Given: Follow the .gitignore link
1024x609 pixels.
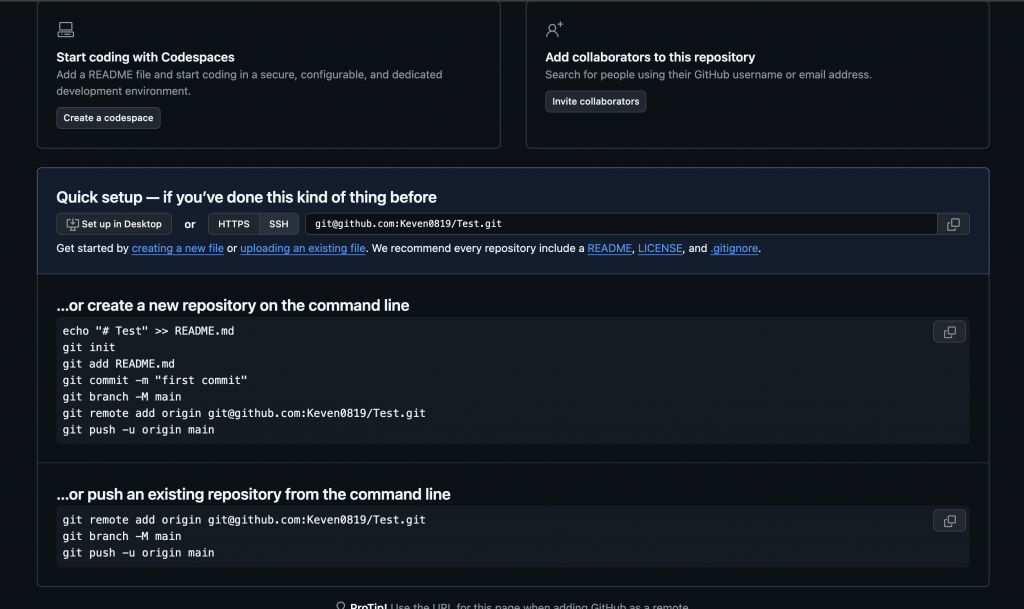Looking at the screenshot, I should 734,248.
